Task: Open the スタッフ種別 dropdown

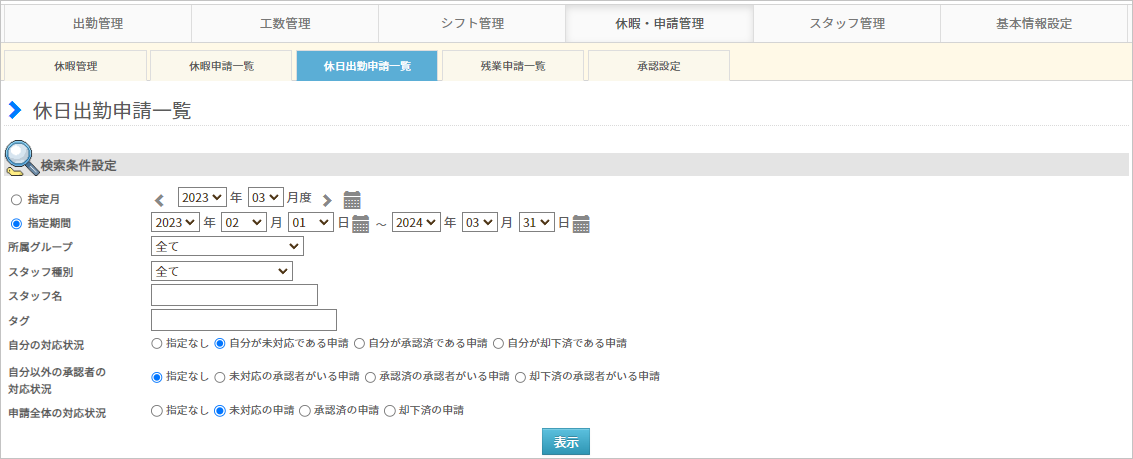Action: pyautogui.click(x=222, y=271)
